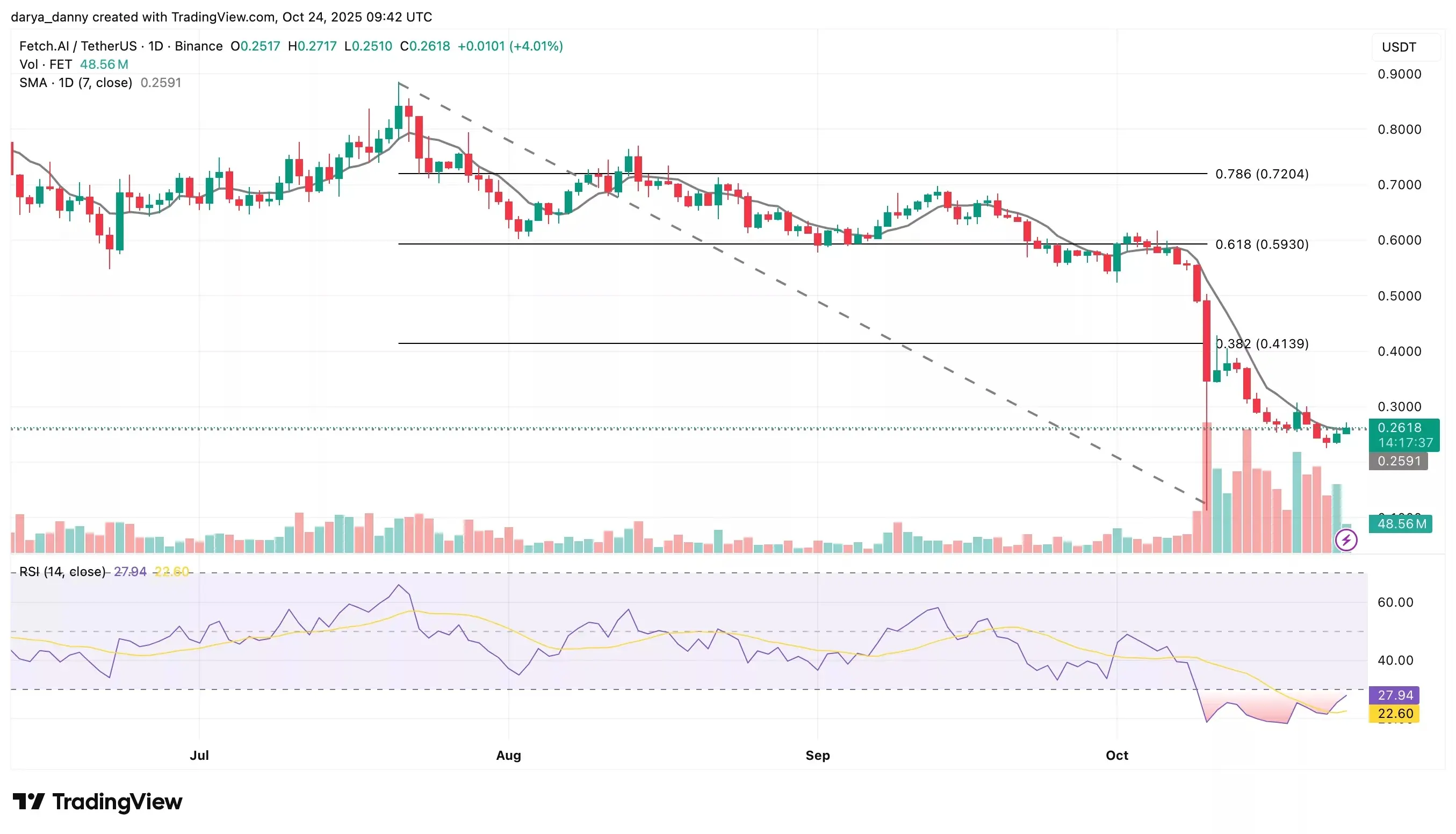Select the SMA 1D (7, close) legend

76,82
